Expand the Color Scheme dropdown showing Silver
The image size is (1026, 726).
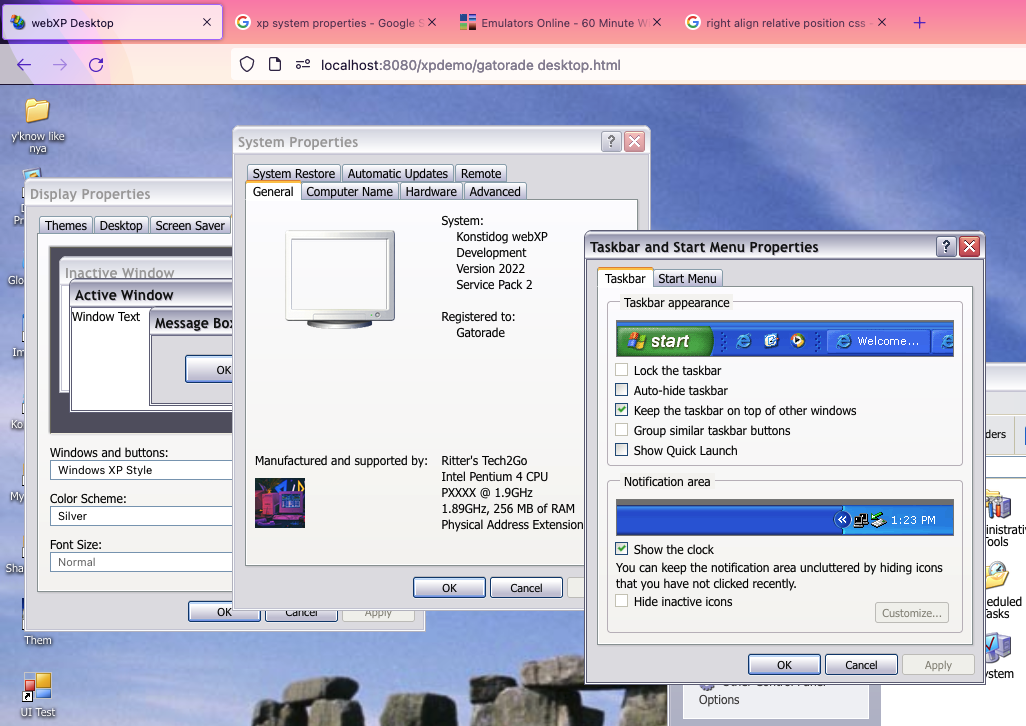[x=141, y=516]
